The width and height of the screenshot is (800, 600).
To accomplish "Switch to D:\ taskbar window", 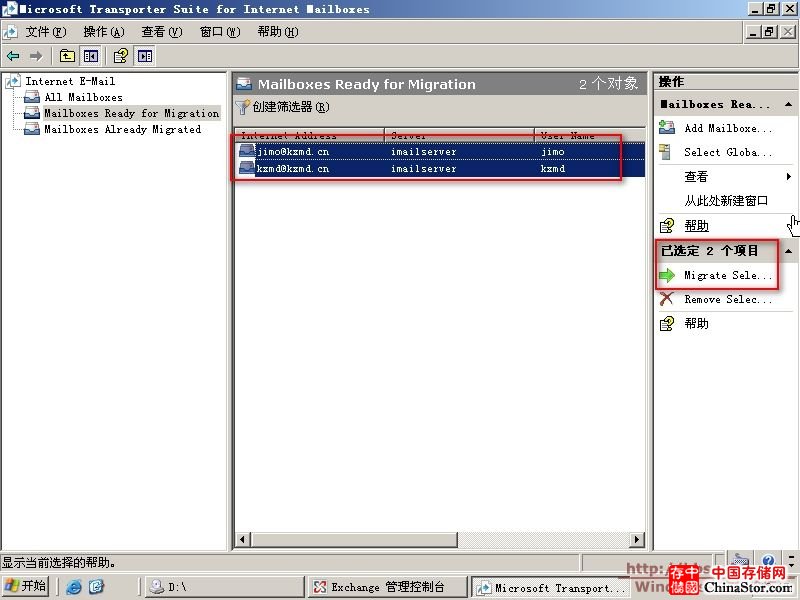I will [224, 587].
